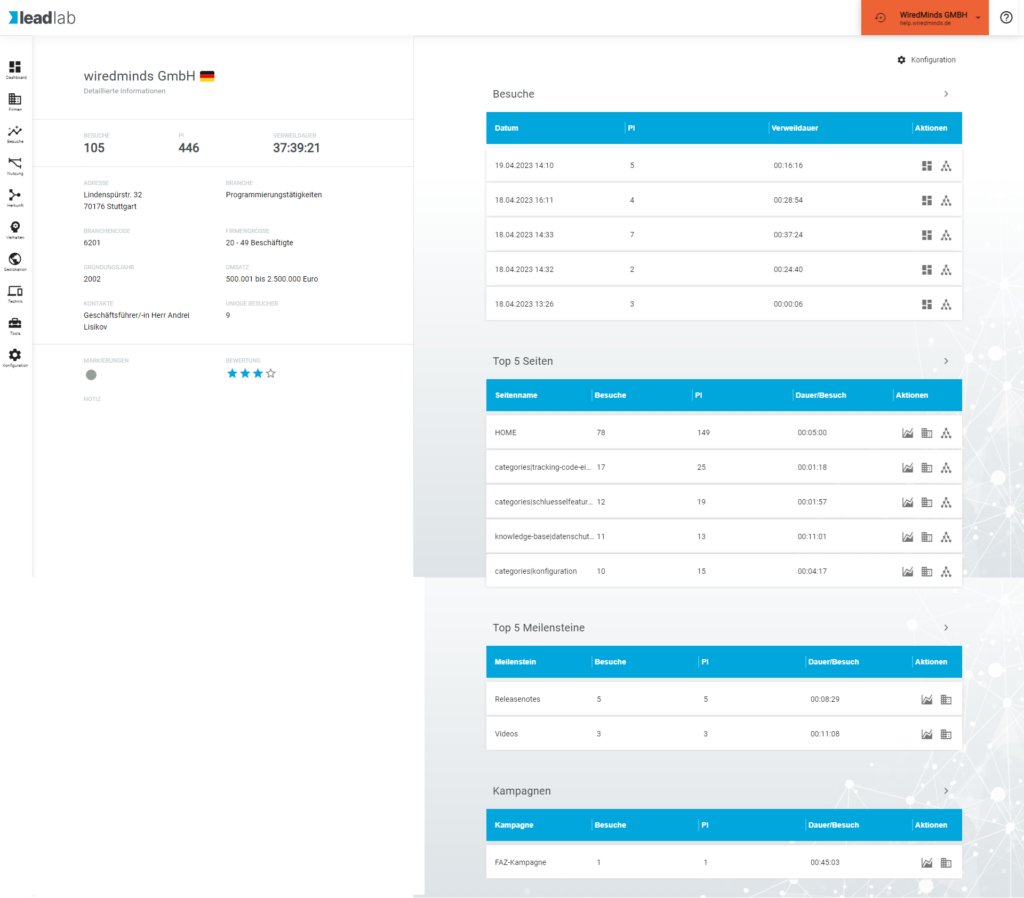
Task: Open the WiredMinds GMBH account dropdown arrow
Action: [x=978, y=18]
